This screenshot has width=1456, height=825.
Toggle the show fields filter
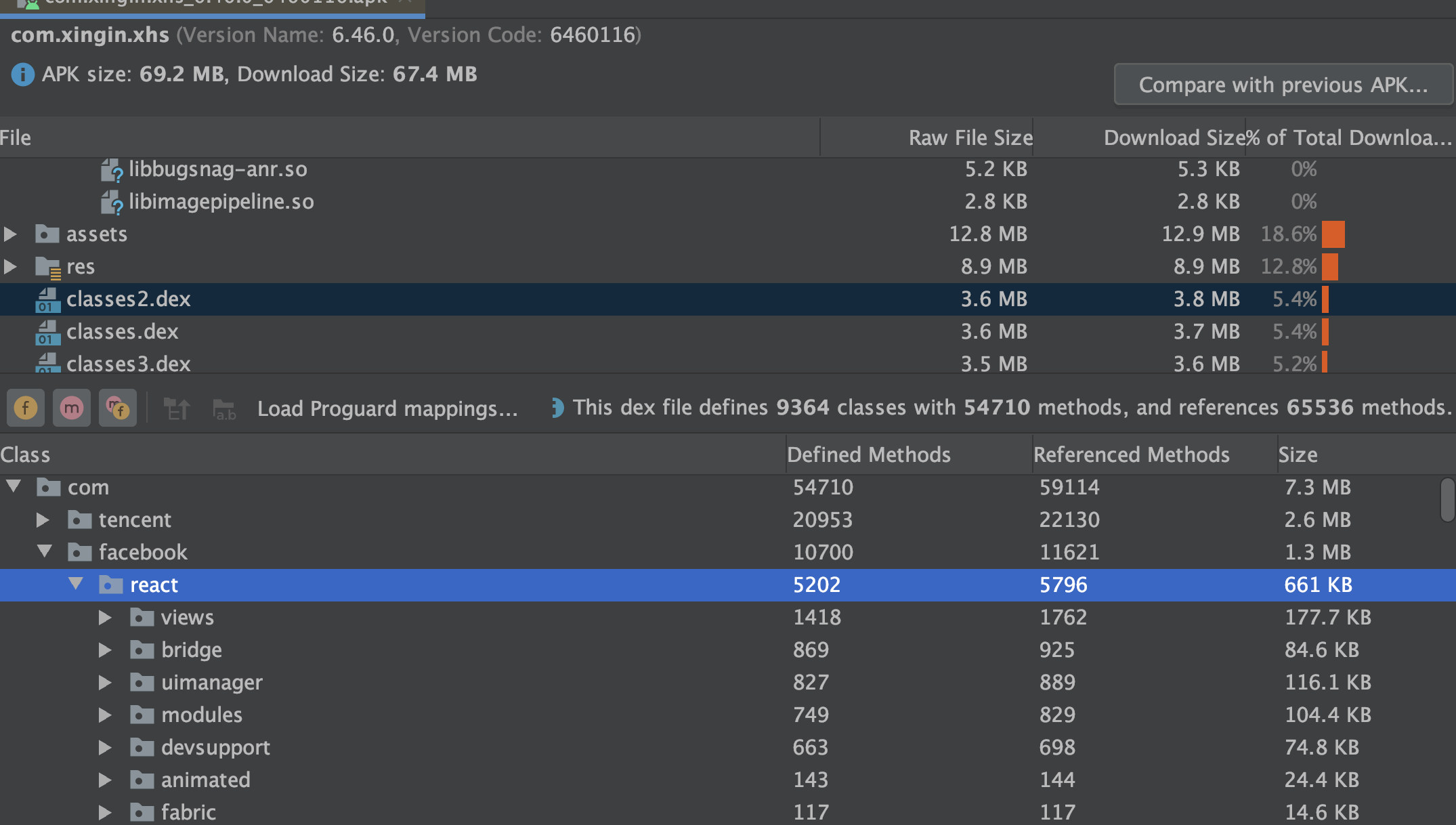tap(26, 408)
